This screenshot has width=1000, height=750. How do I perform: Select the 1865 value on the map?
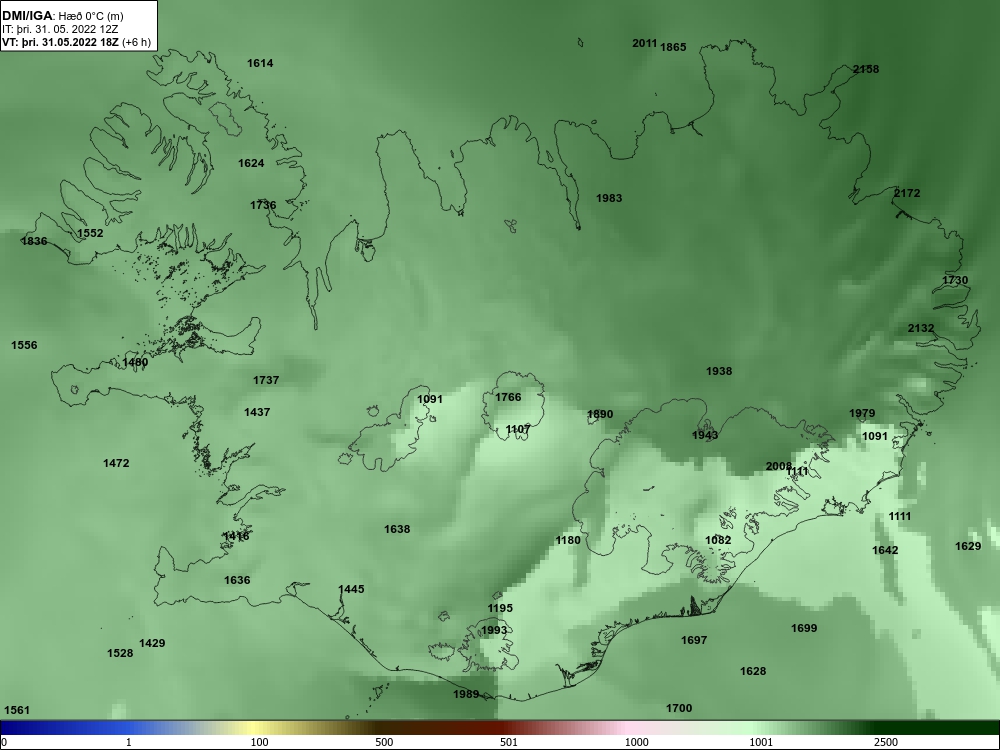(x=673, y=47)
